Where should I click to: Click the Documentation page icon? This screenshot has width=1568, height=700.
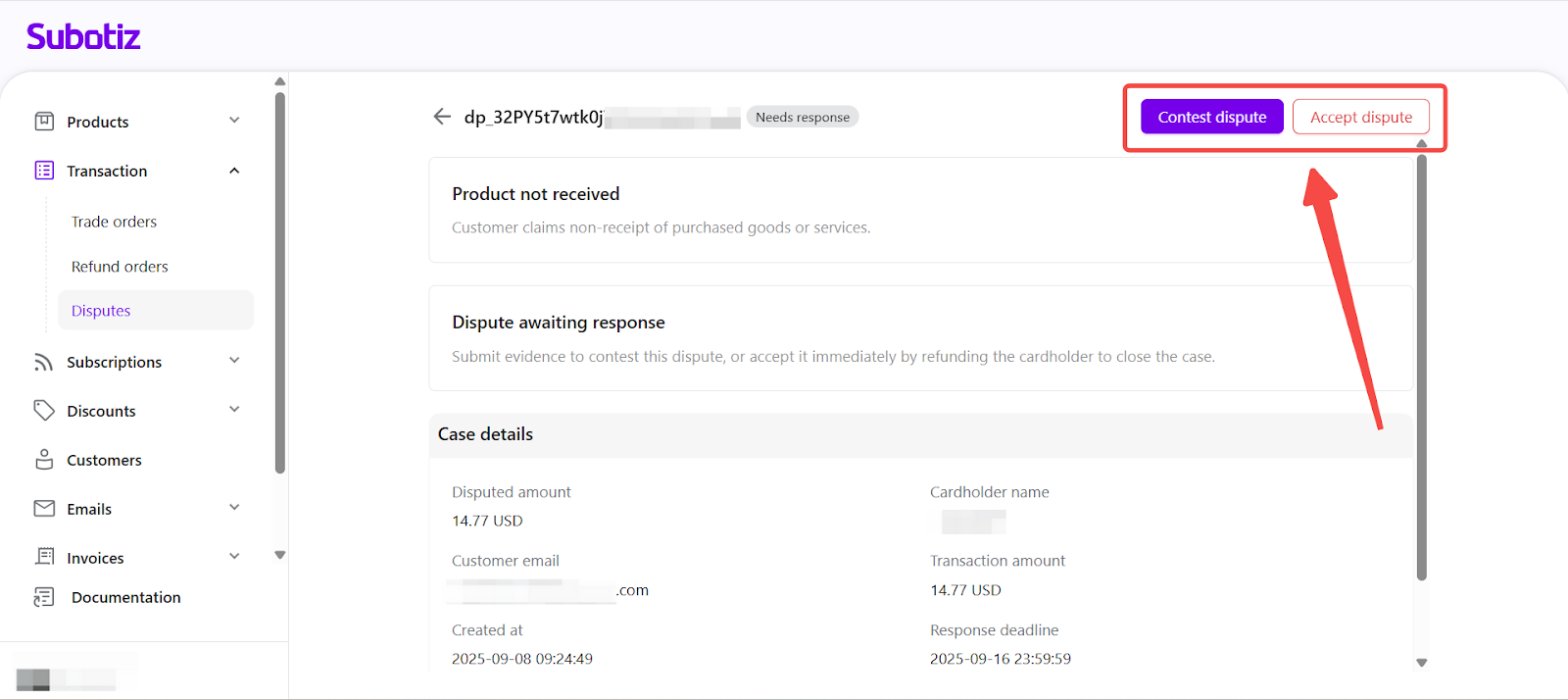click(x=44, y=597)
